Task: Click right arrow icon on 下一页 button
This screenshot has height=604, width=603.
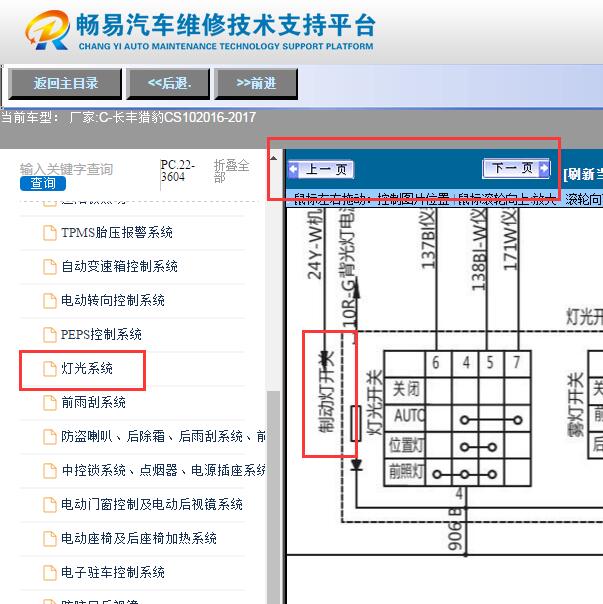Action: [x=544, y=168]
